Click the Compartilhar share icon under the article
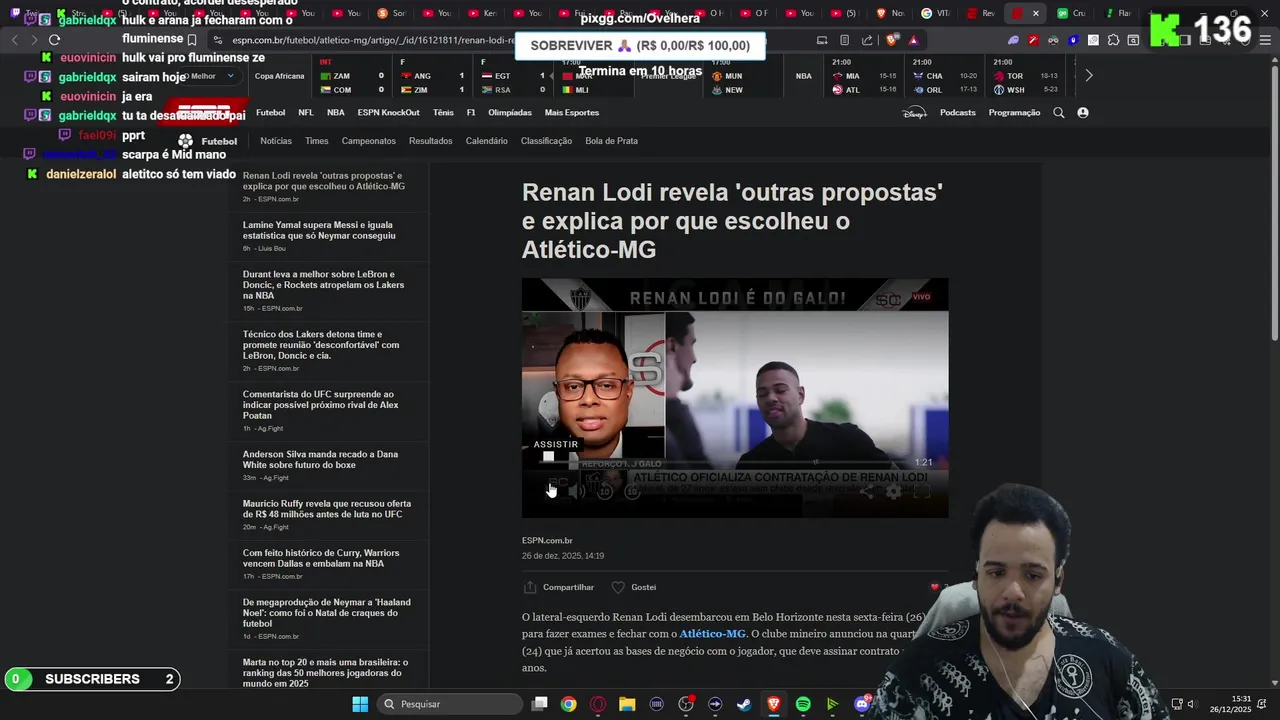 [x=530, y=587]
